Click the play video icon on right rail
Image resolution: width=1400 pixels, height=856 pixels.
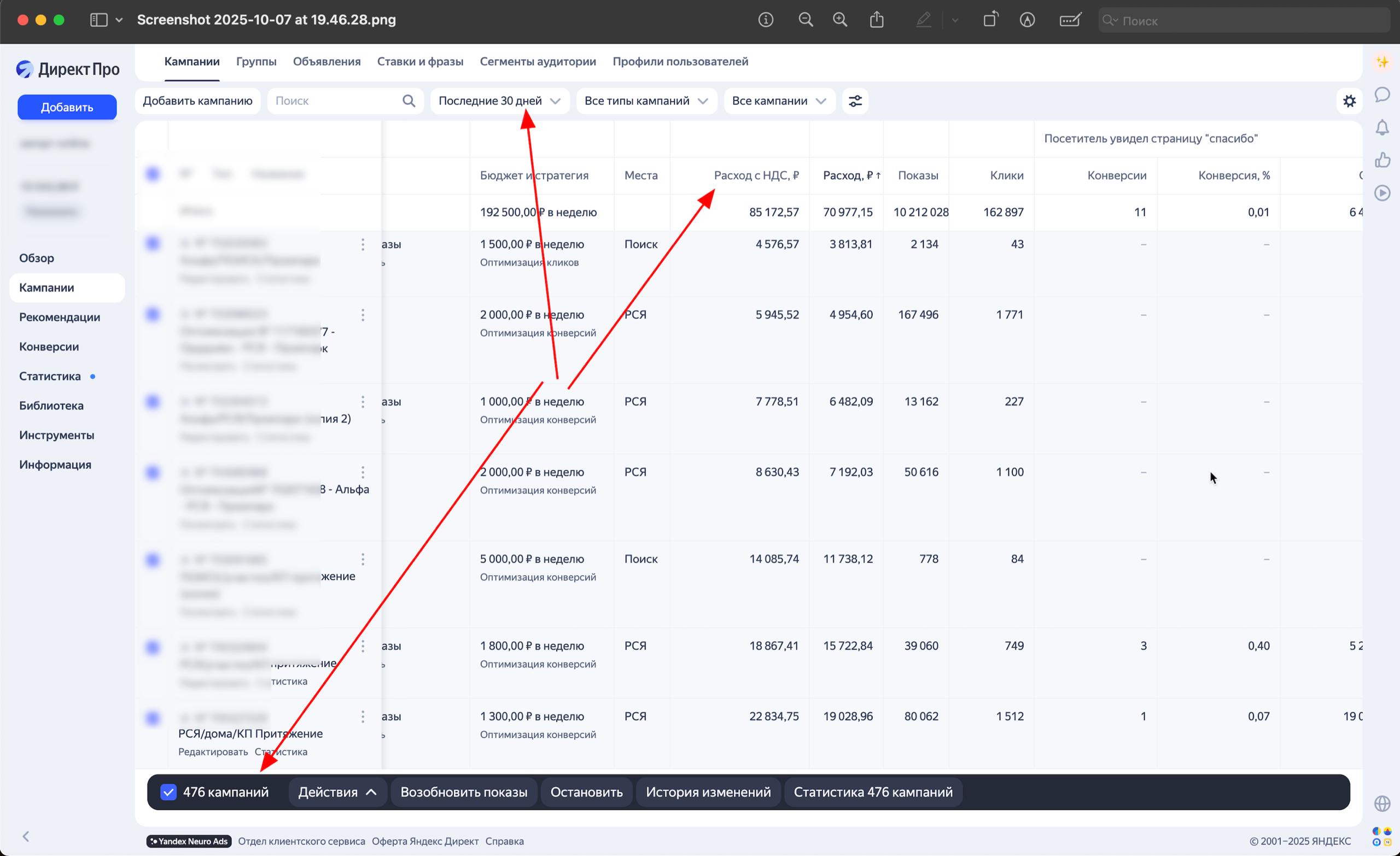point(1382,192)
